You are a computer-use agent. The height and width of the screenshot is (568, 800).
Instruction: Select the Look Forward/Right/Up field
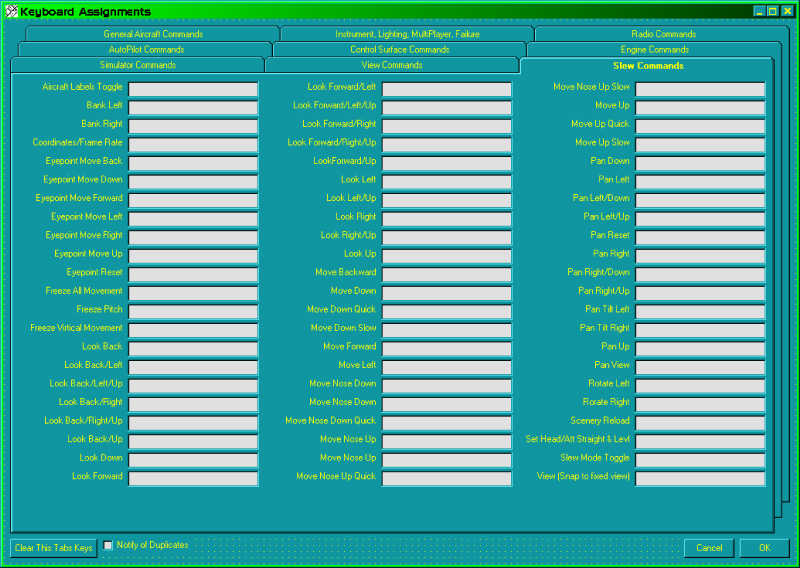click(446, 144)
